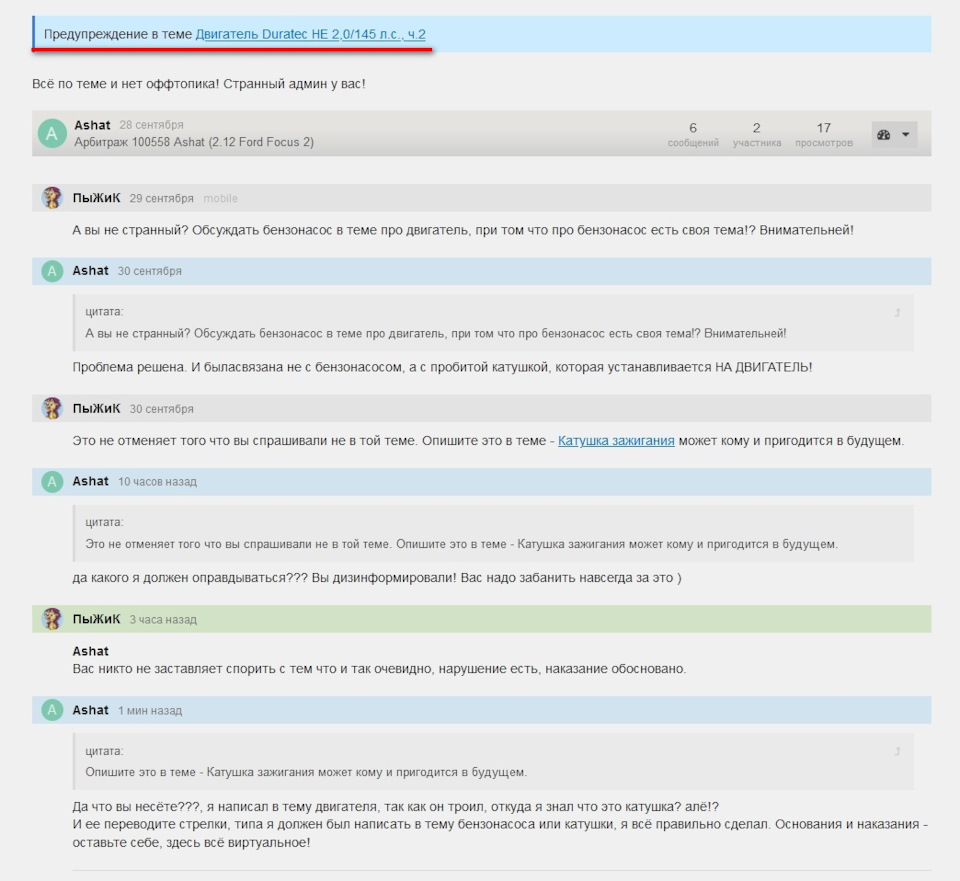Screen dimensions: 960x881
Task: Click the 29 сентября post date
Action: pyautogui.click(x=162, y=198)
